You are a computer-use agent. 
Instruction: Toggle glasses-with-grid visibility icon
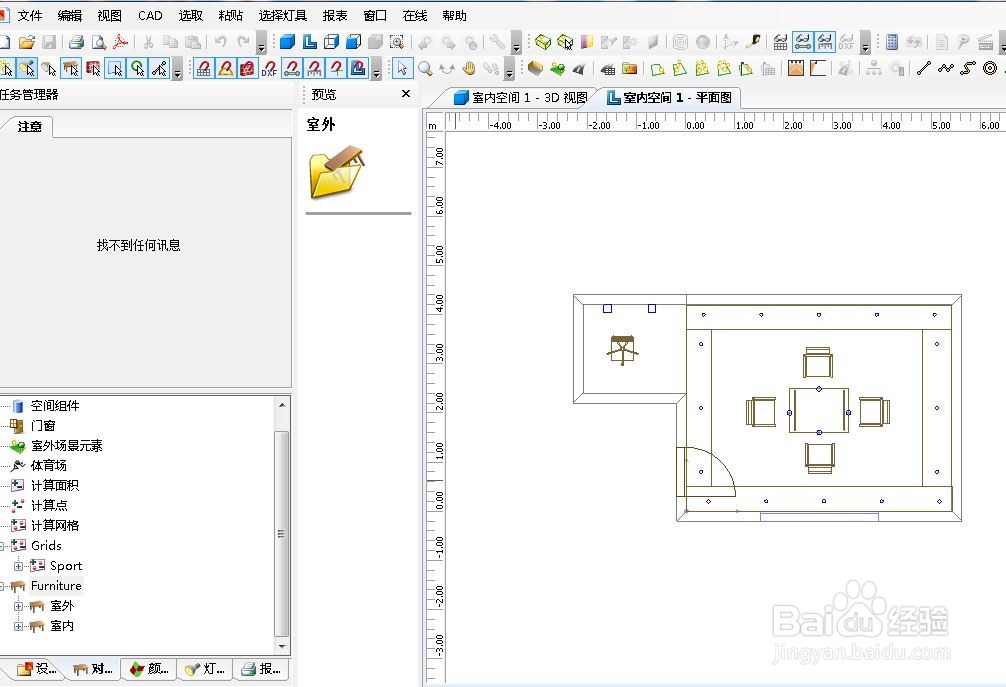780,42
